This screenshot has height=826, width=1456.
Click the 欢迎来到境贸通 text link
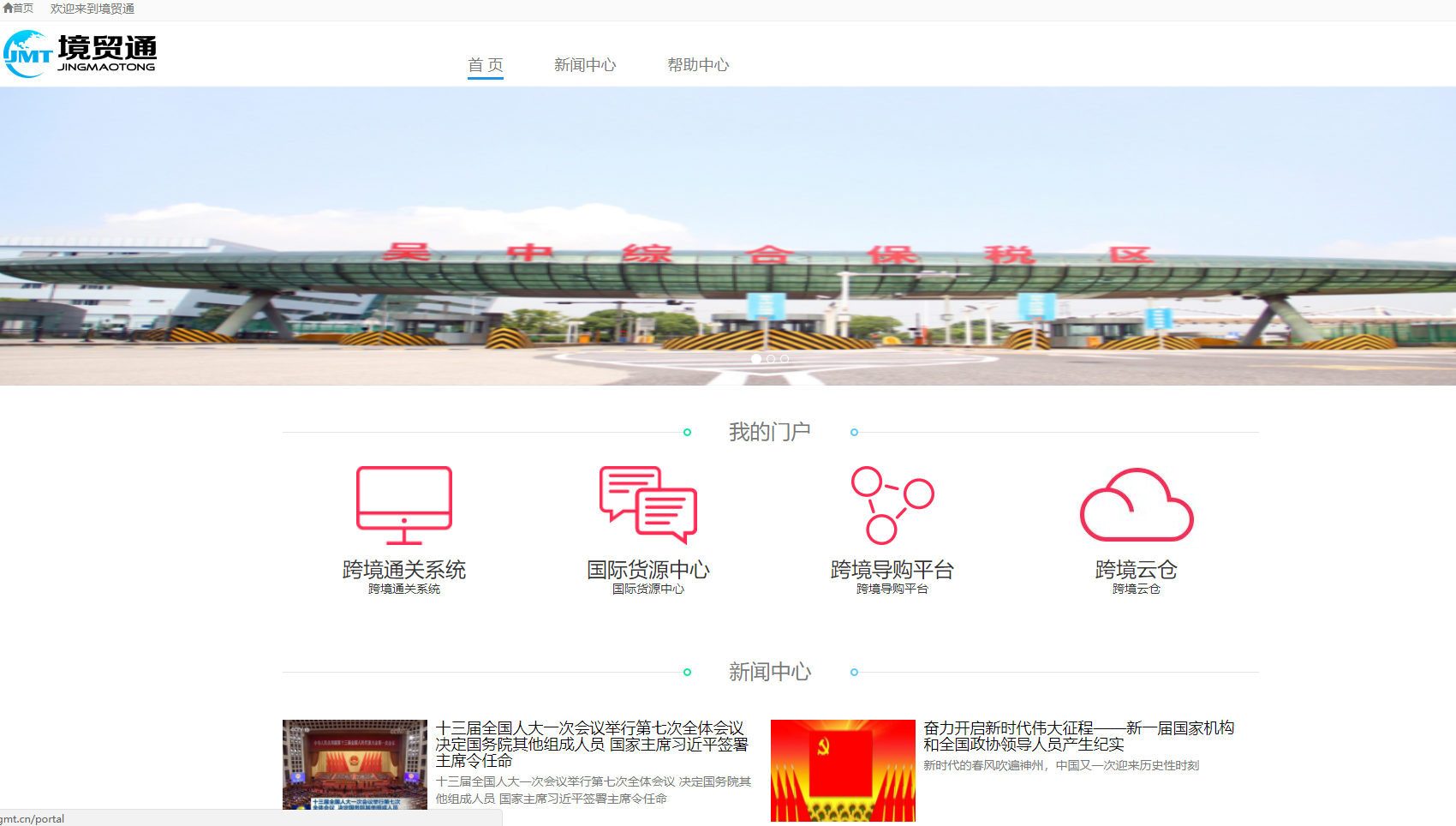92,9
